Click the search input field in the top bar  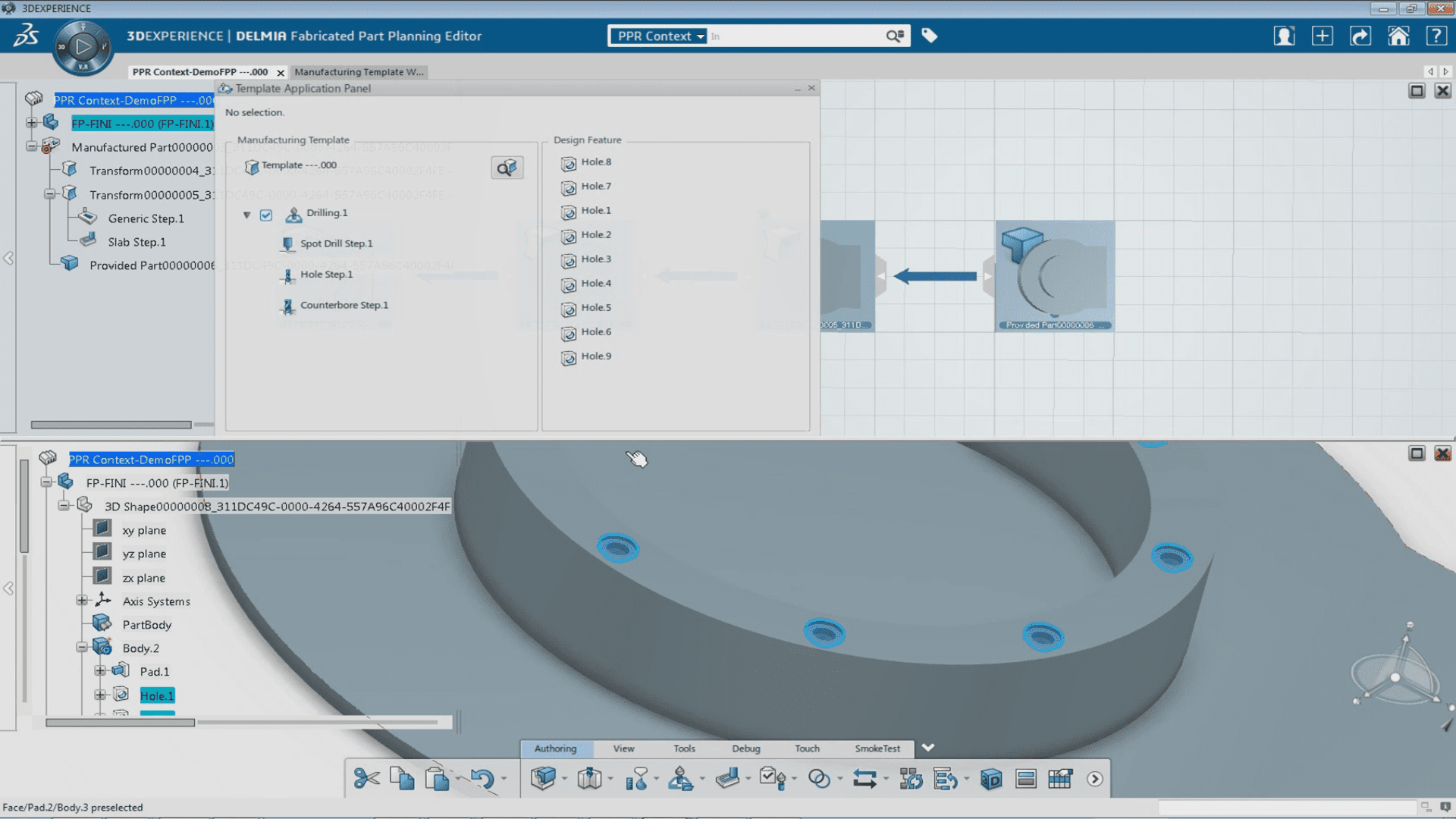tap(795, 36)
